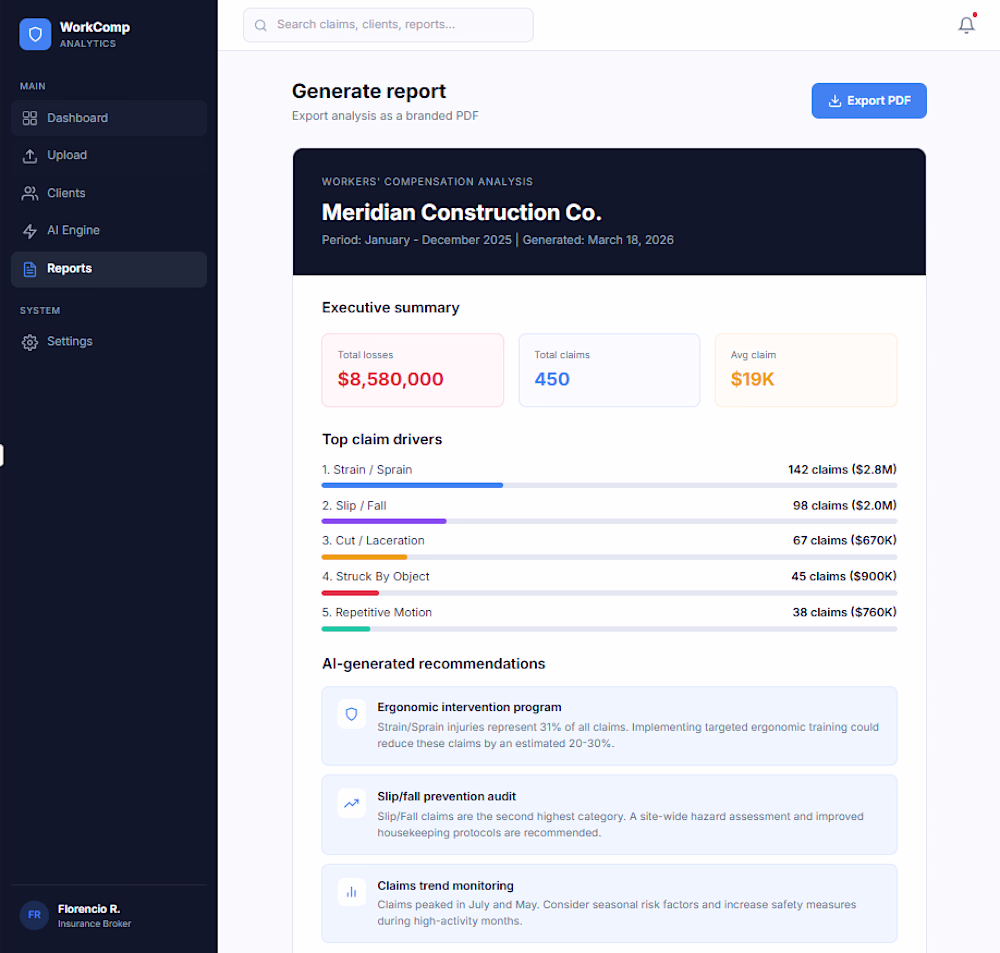
Task: Click the download icon on Export PDF
Action: (x=834, y=101)
